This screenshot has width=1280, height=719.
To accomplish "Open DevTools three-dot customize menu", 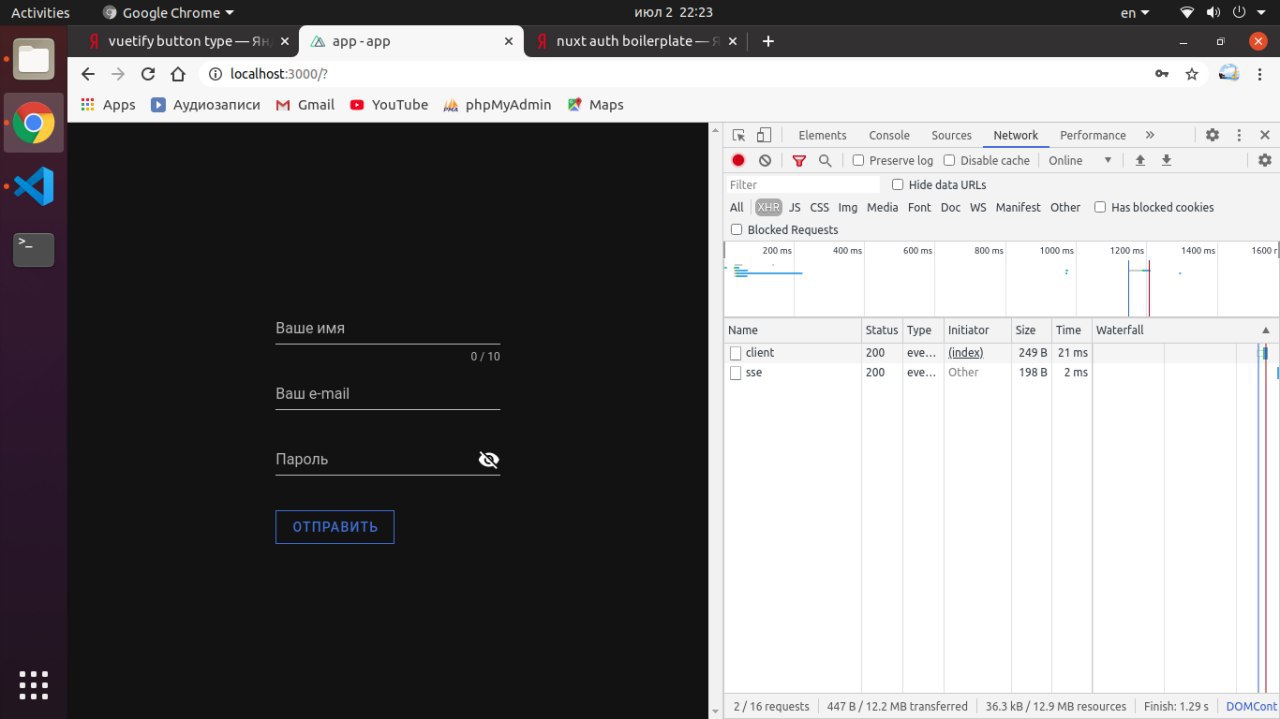I will pyautogui.click(x=1239, y=135).
